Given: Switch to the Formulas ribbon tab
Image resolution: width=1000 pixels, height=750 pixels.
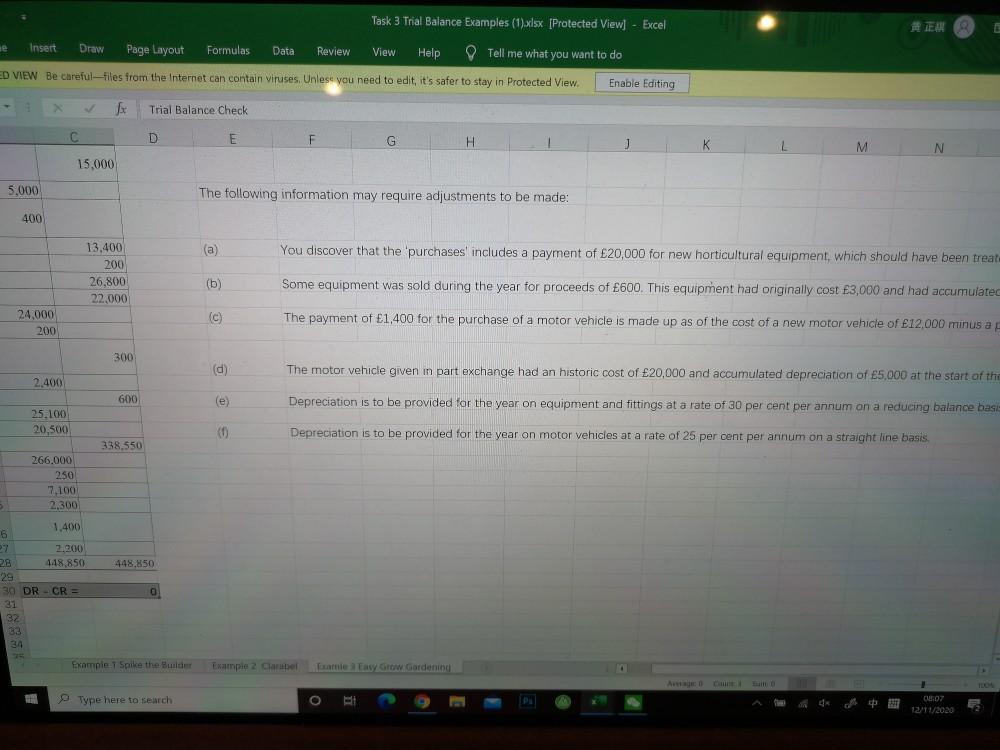Looking at the screenshot, I should (x=228, y=51).
